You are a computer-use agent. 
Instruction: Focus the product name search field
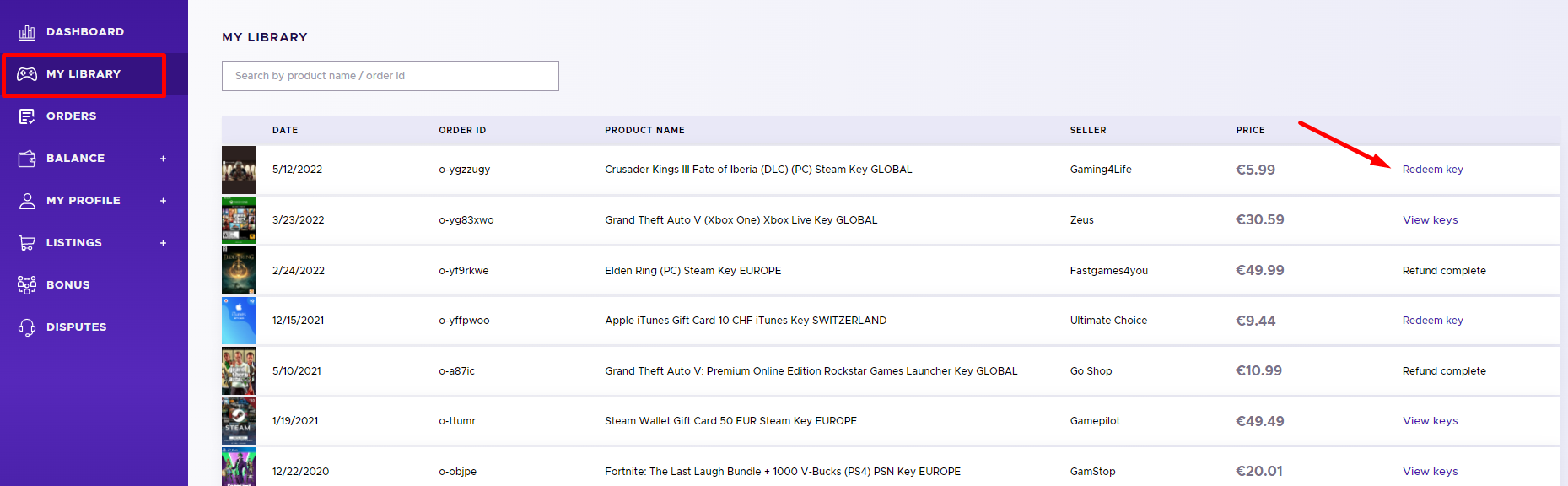[390, 76]
